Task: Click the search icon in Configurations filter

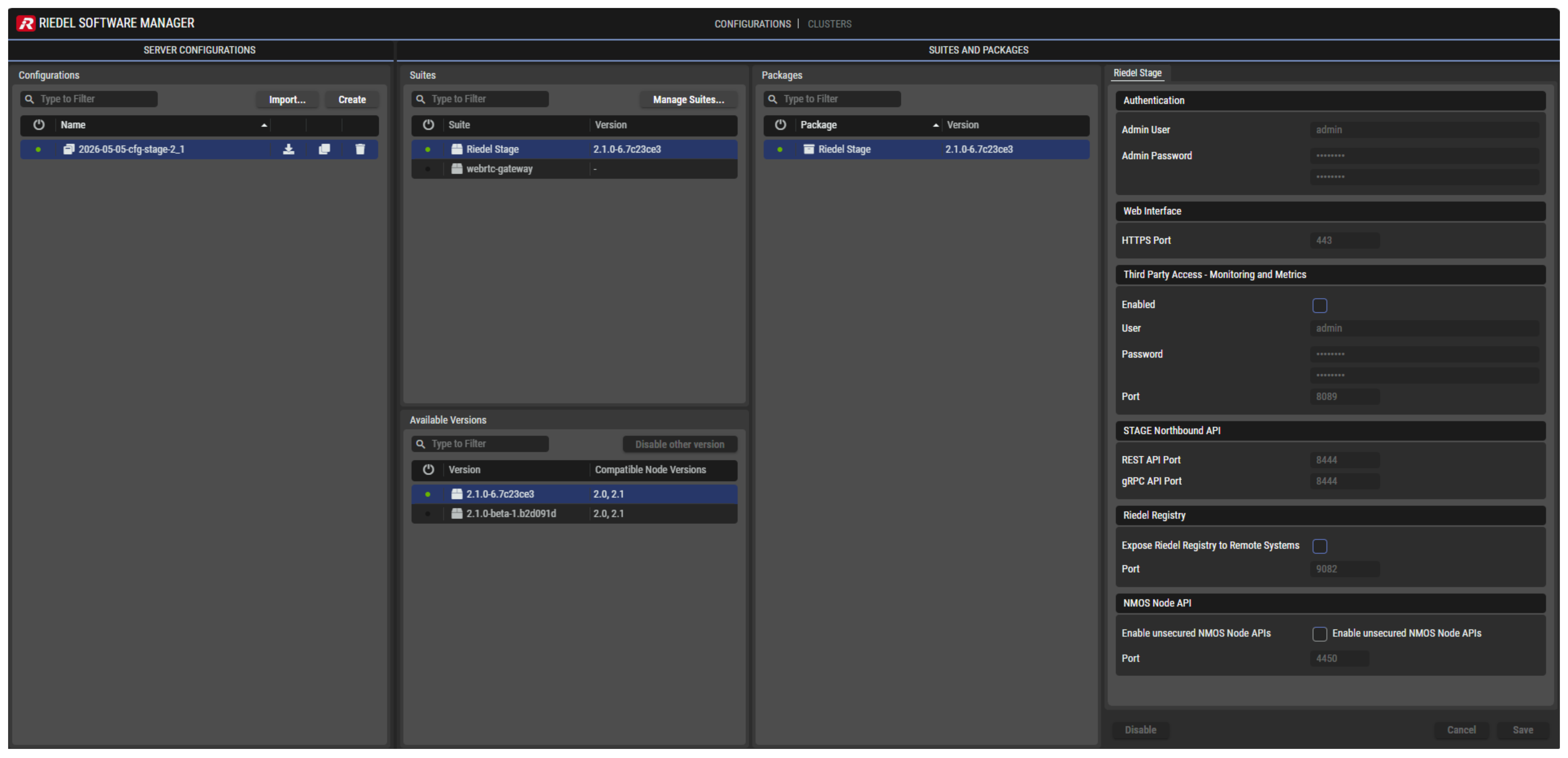Action: 29,99
